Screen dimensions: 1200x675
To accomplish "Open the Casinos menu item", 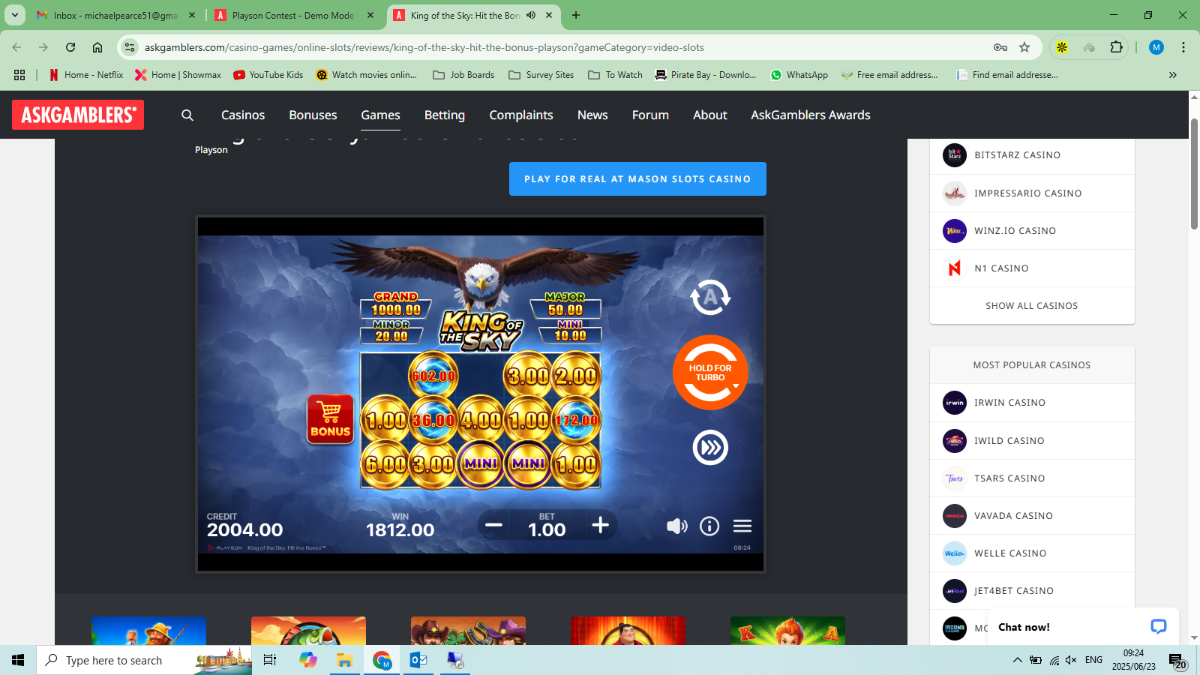I will tap(243, 115).
